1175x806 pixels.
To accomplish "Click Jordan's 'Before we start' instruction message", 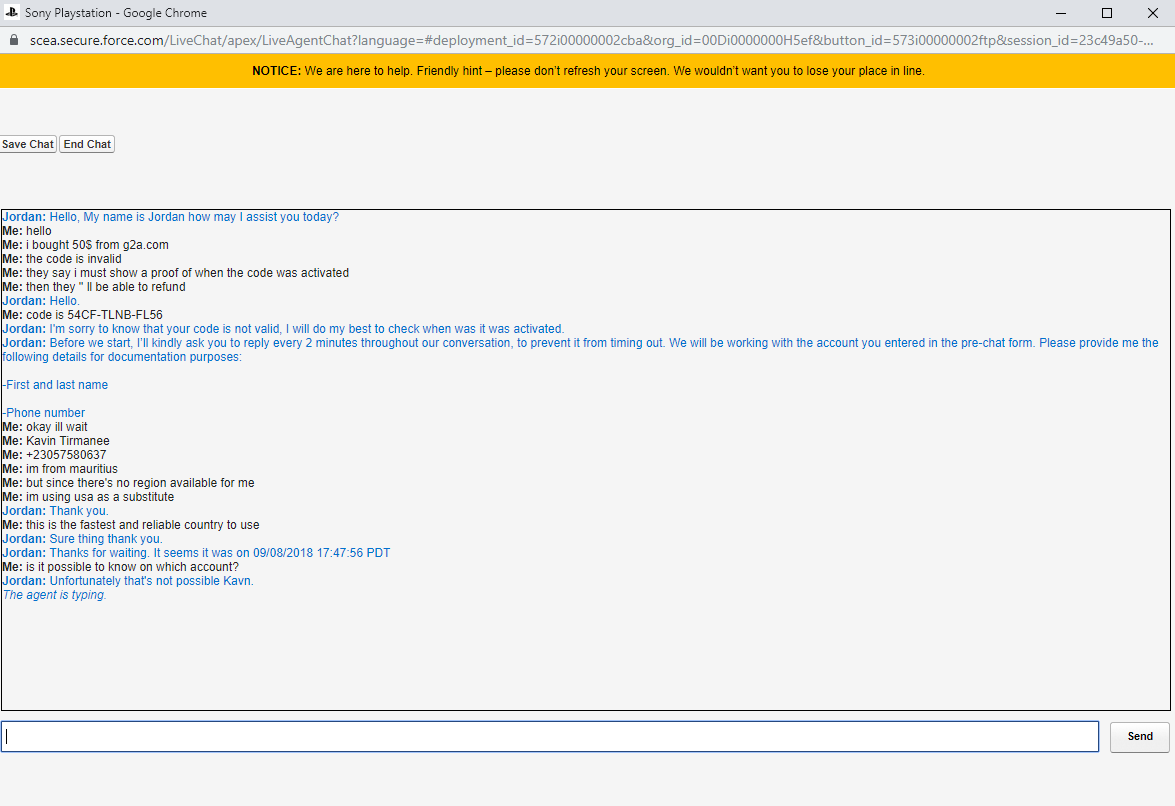I will tap(580, 350).
